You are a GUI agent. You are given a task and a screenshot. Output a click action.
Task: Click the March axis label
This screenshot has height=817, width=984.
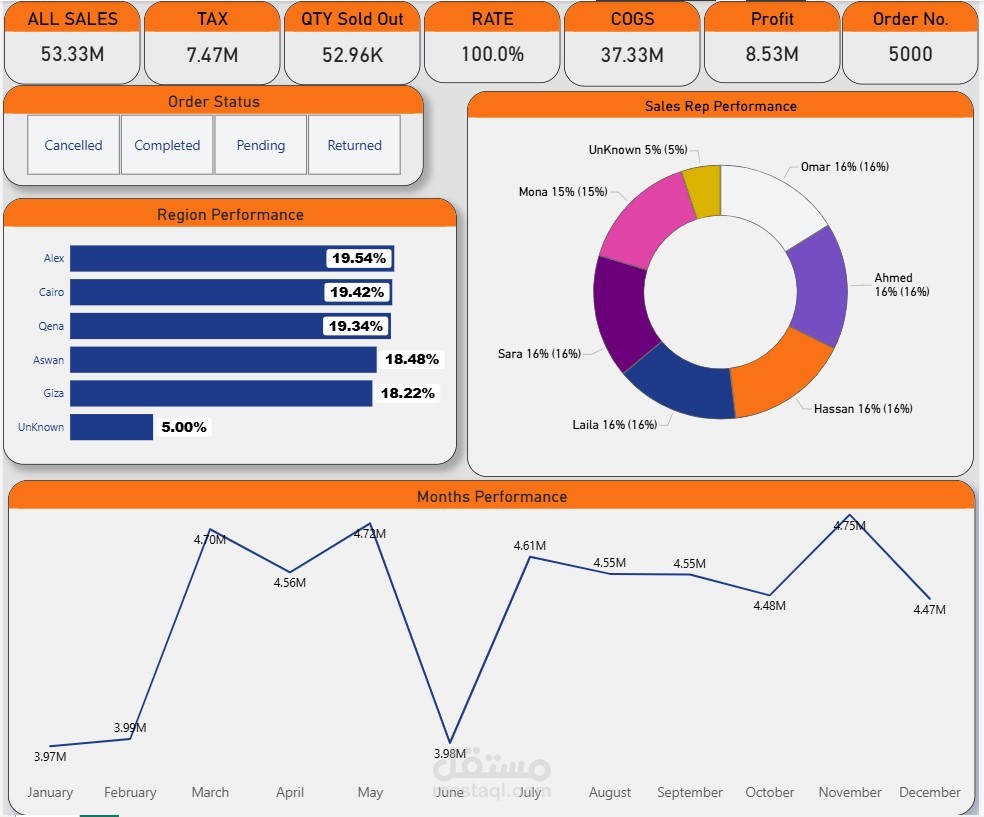210,793
